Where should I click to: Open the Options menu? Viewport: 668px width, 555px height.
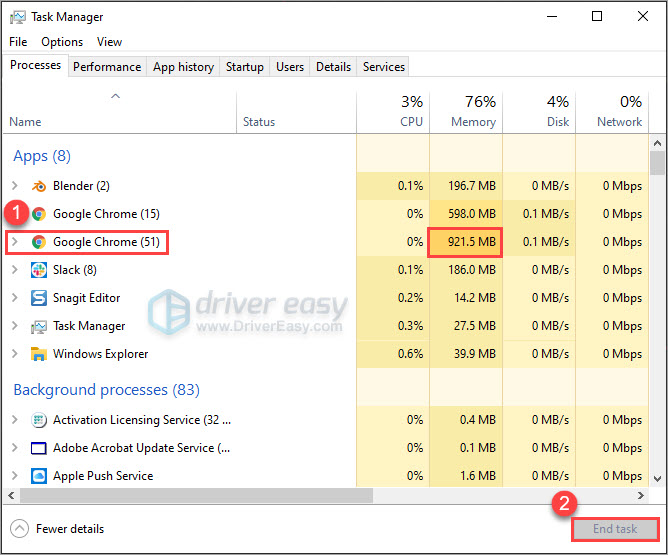(x=62, y=42)
